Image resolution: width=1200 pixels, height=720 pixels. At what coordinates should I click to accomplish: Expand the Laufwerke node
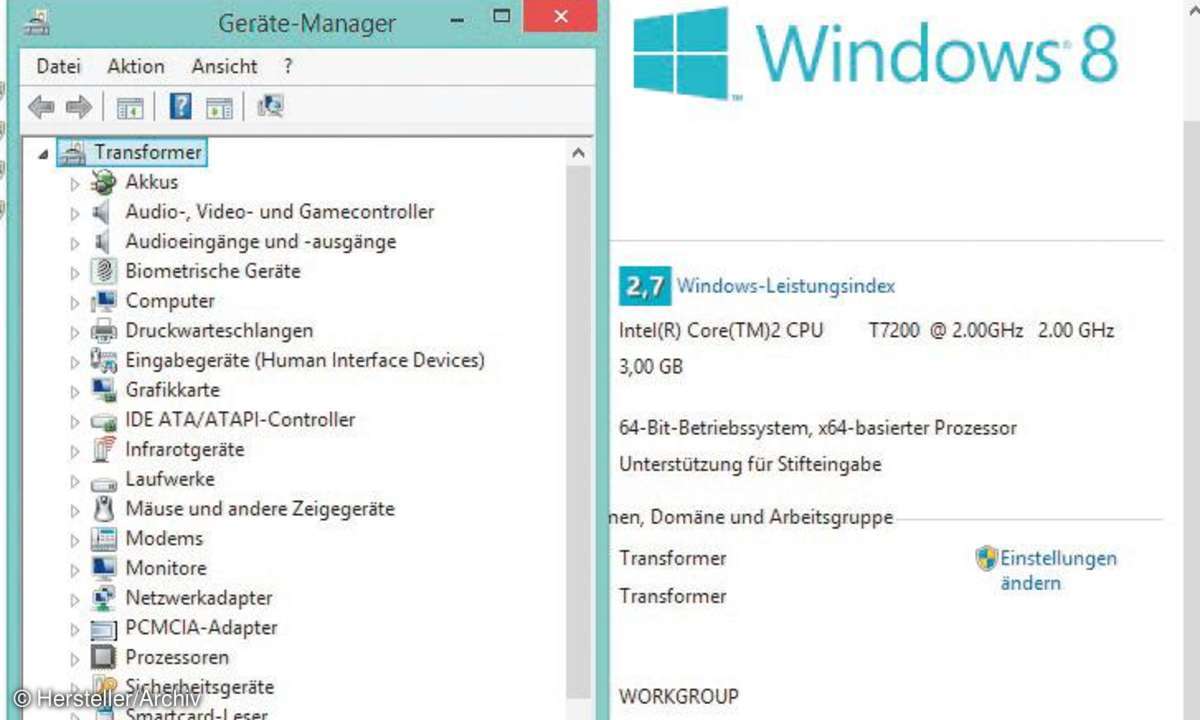(75, 481)
